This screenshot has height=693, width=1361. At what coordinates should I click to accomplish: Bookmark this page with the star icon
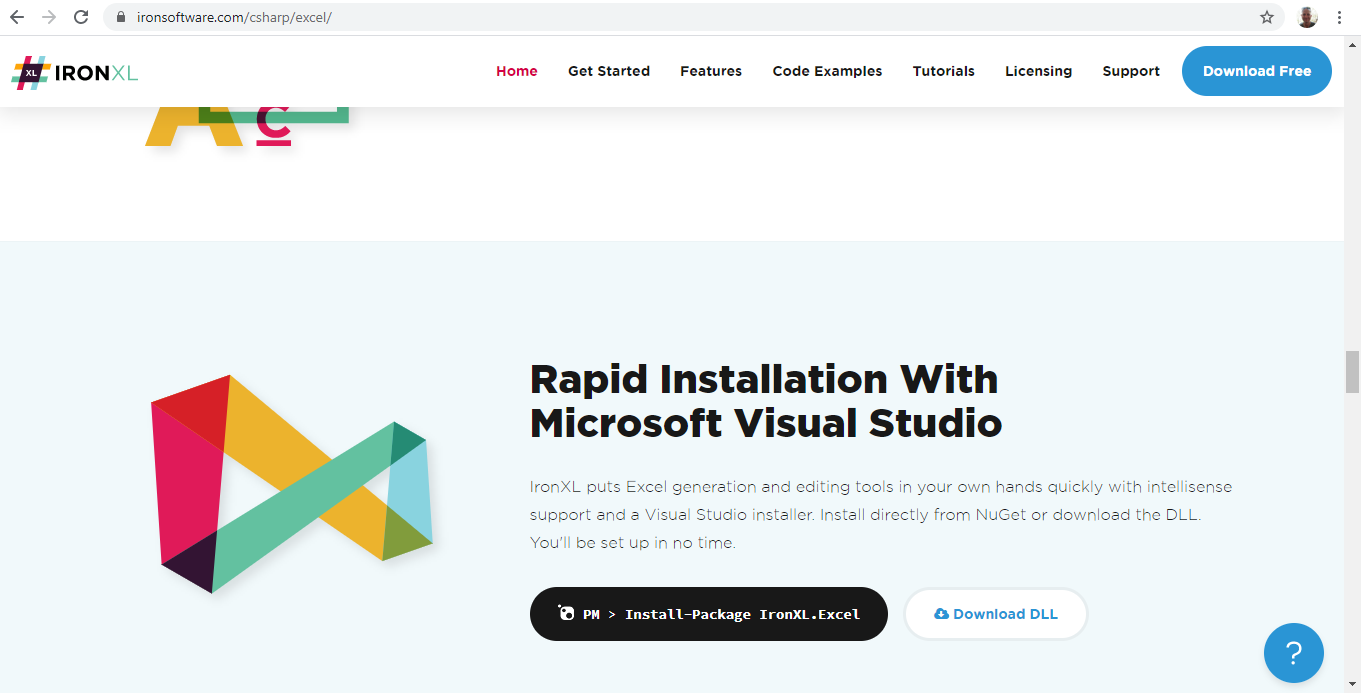point(1267,17)
